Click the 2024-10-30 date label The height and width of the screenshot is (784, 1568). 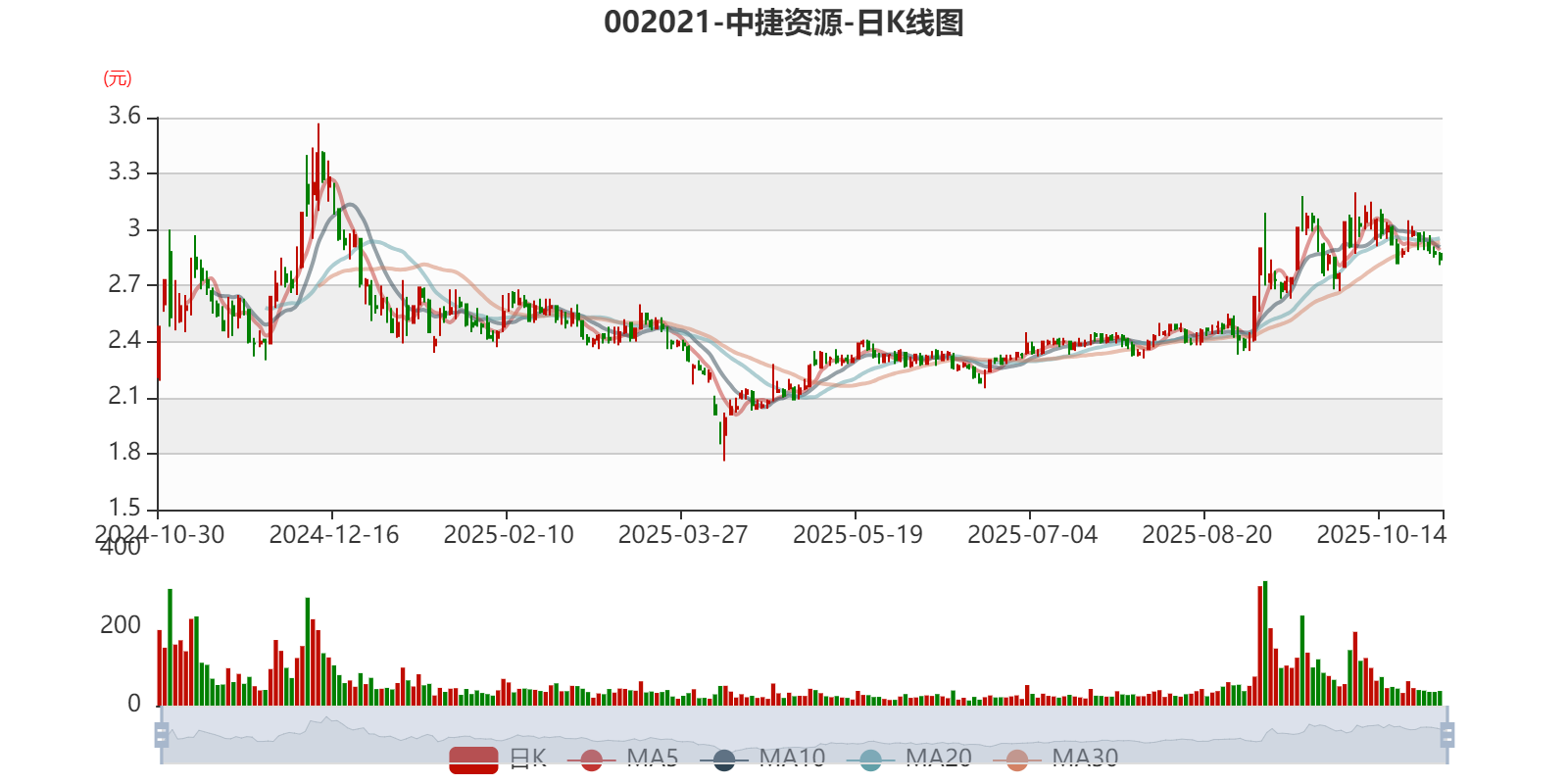tap(160, 535)
